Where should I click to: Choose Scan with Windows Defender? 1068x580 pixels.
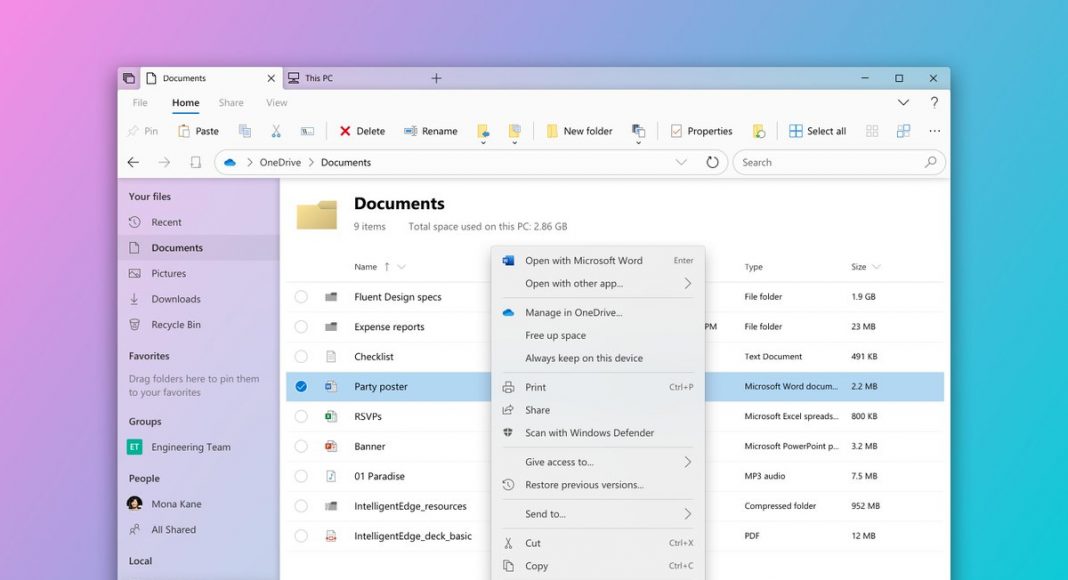(x=598, y=432)
